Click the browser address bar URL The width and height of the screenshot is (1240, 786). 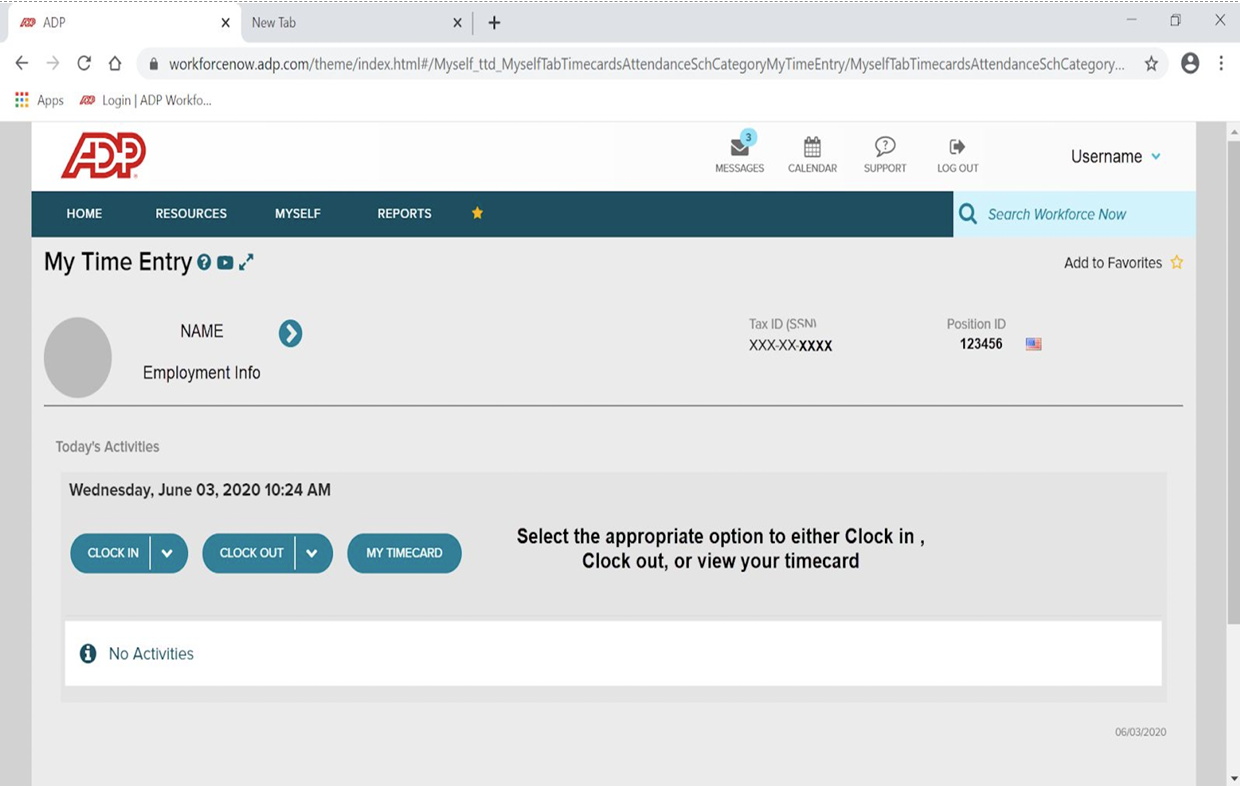point(646,64)
